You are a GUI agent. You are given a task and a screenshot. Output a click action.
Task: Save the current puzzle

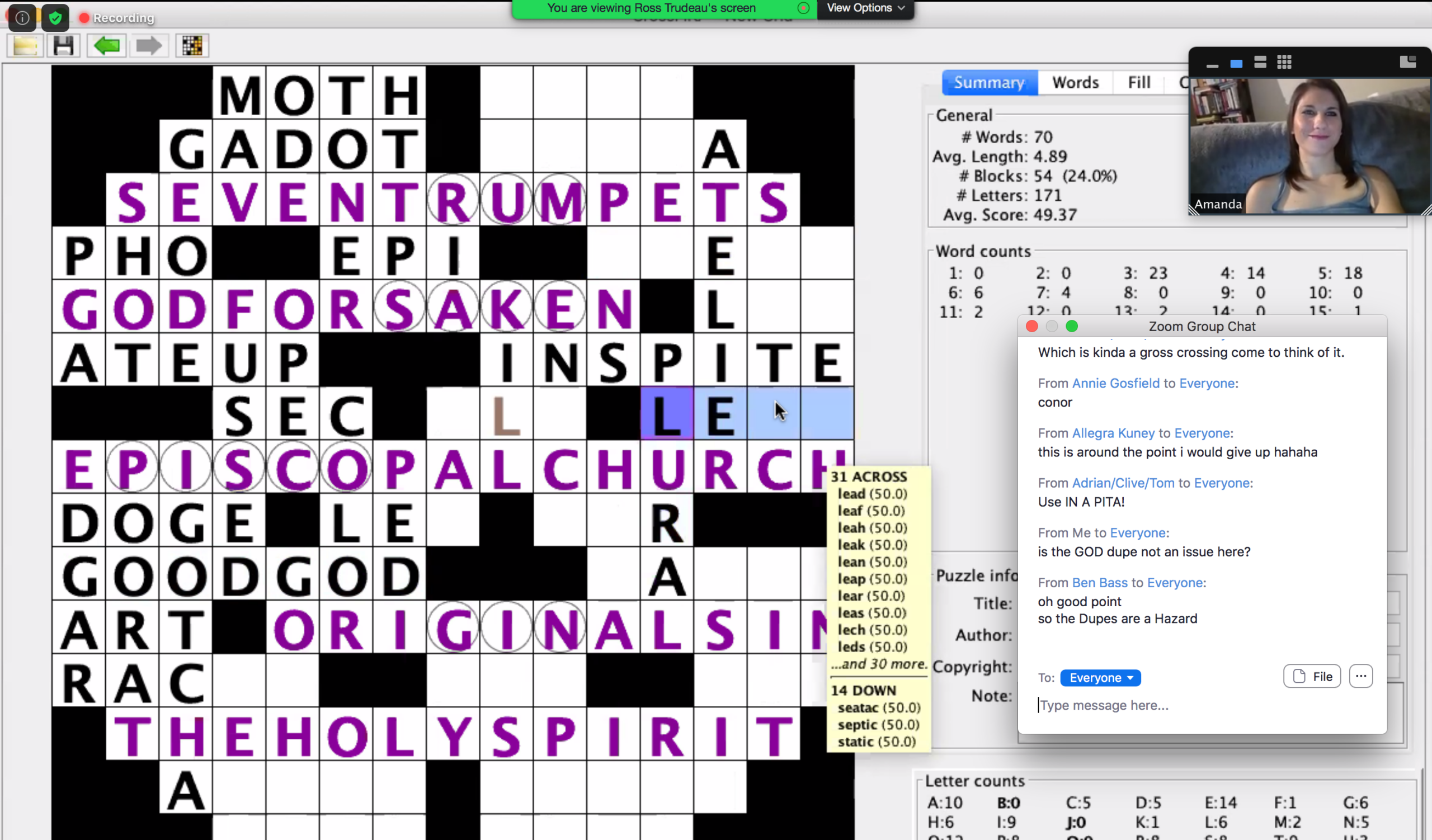pos(64,45)
